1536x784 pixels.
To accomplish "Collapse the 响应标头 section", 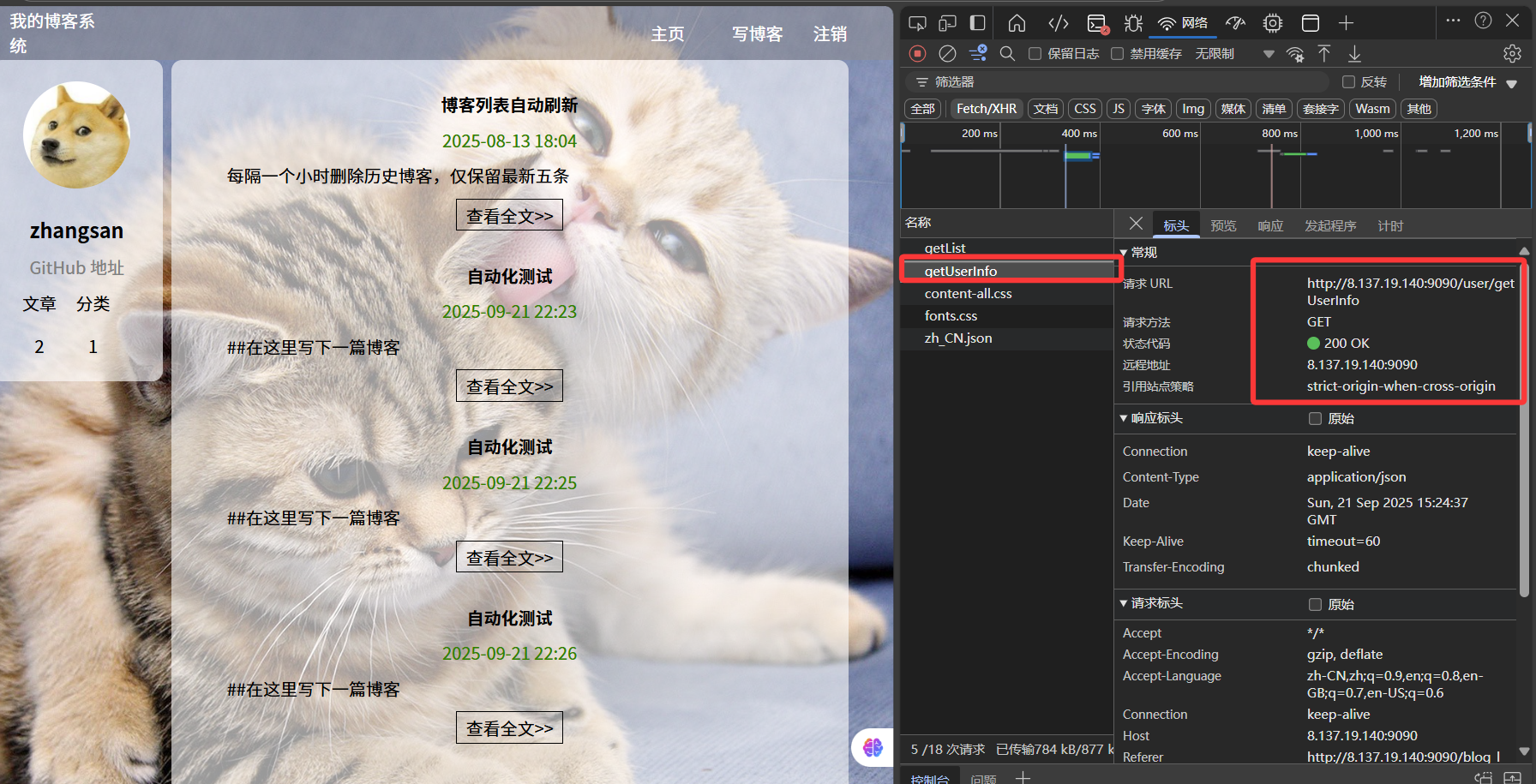I will tap(1124, 418).
